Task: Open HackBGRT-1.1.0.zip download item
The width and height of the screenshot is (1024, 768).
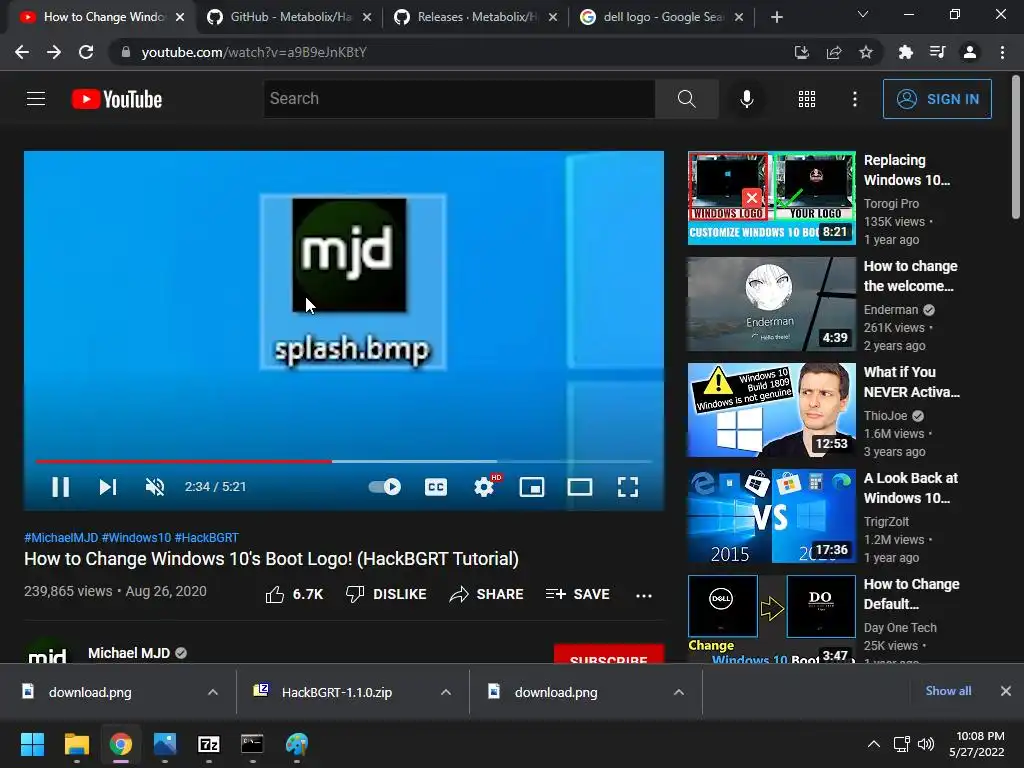Action: 337,692
